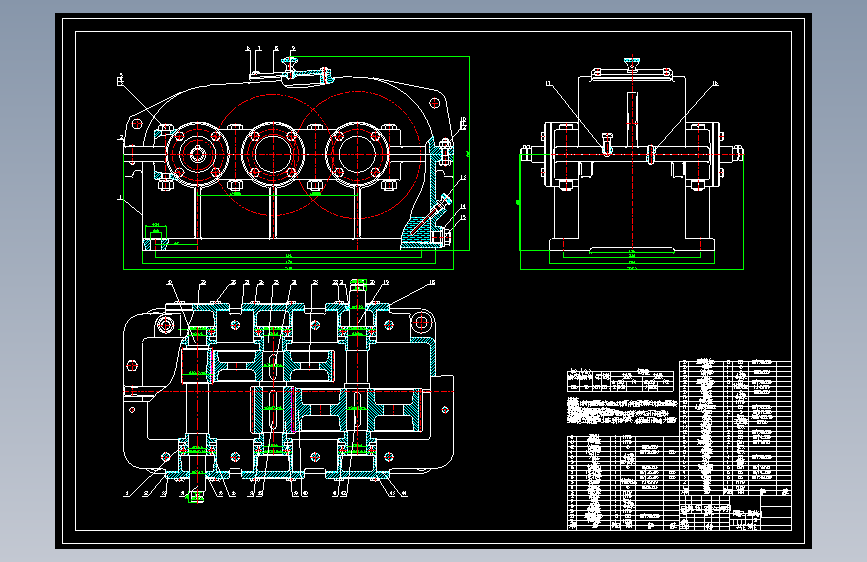Image resolution: width=867 pixels, height=562 pixels.
Task: Click the leftmost bearing cap in front view
Action: [x=197, y=154]
